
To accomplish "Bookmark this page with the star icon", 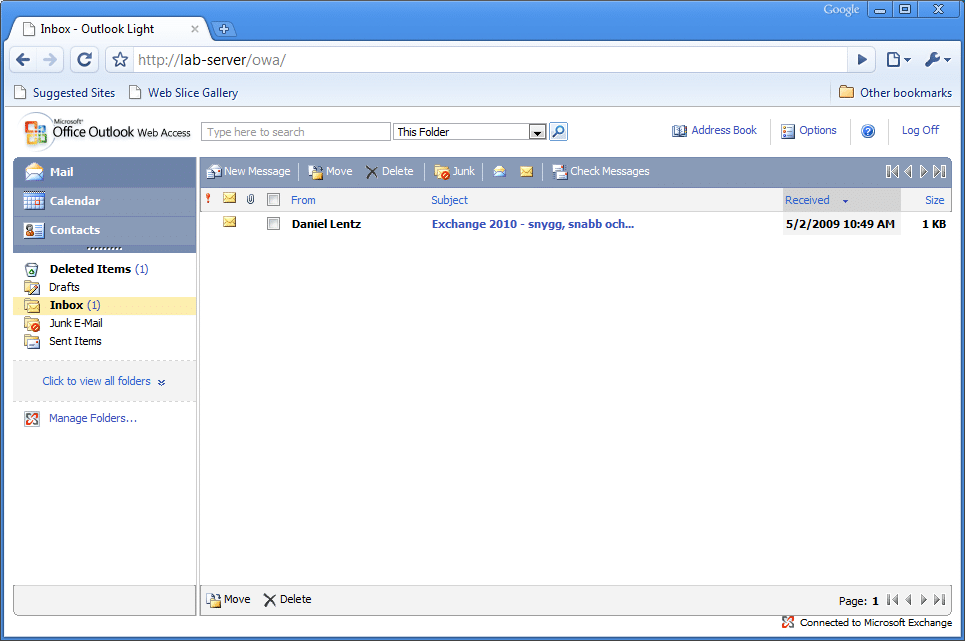I will pyautogui.click(x=120, y=60).
